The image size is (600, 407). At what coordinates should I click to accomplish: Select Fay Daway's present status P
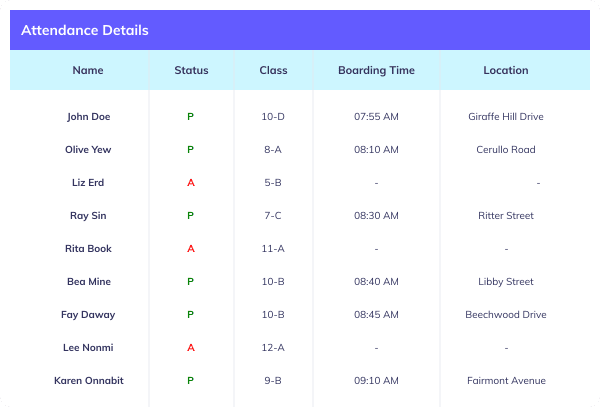coord(191,314)
